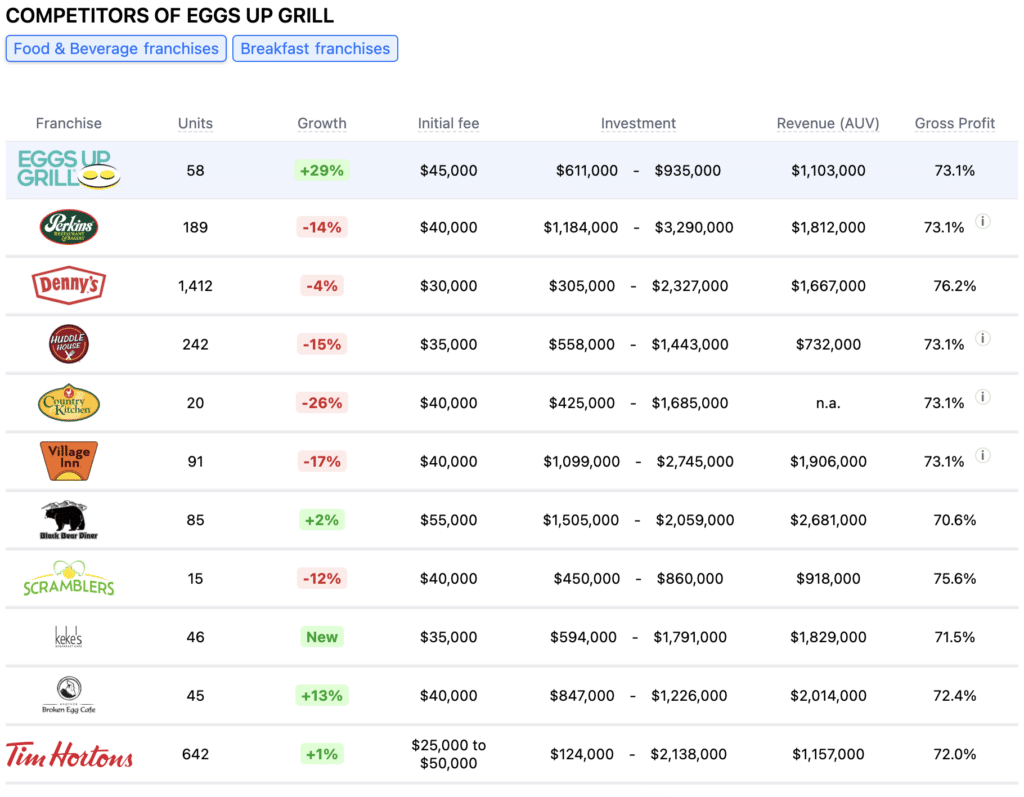1024x797 pixels.
Task: Open Food & Beverage franchises tag
Action: point(116,49)
